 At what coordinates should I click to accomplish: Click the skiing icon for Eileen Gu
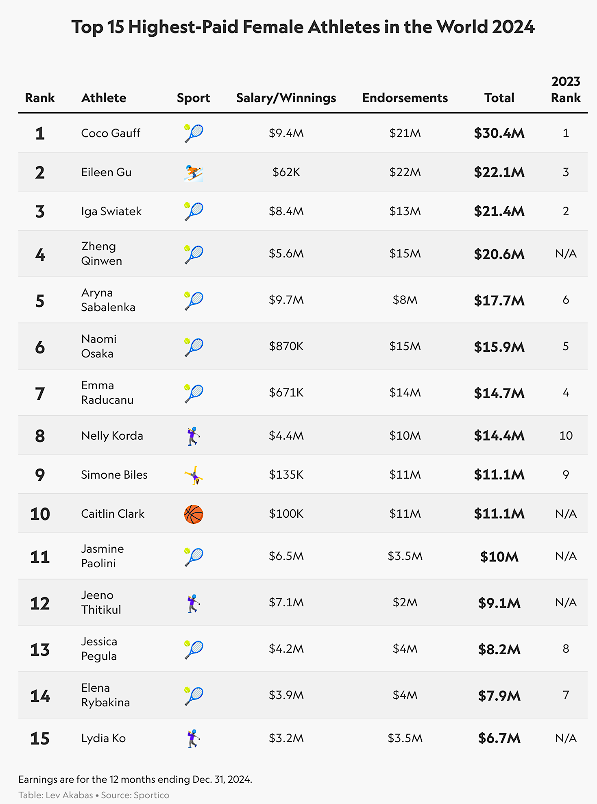click(x=193, y=173)
